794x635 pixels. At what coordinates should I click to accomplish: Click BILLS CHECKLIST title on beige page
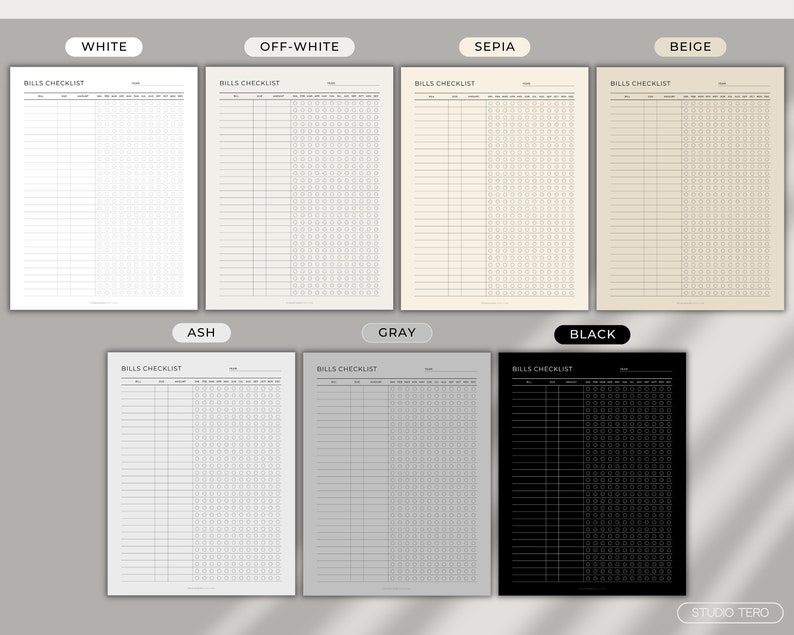tap(640, 83)
